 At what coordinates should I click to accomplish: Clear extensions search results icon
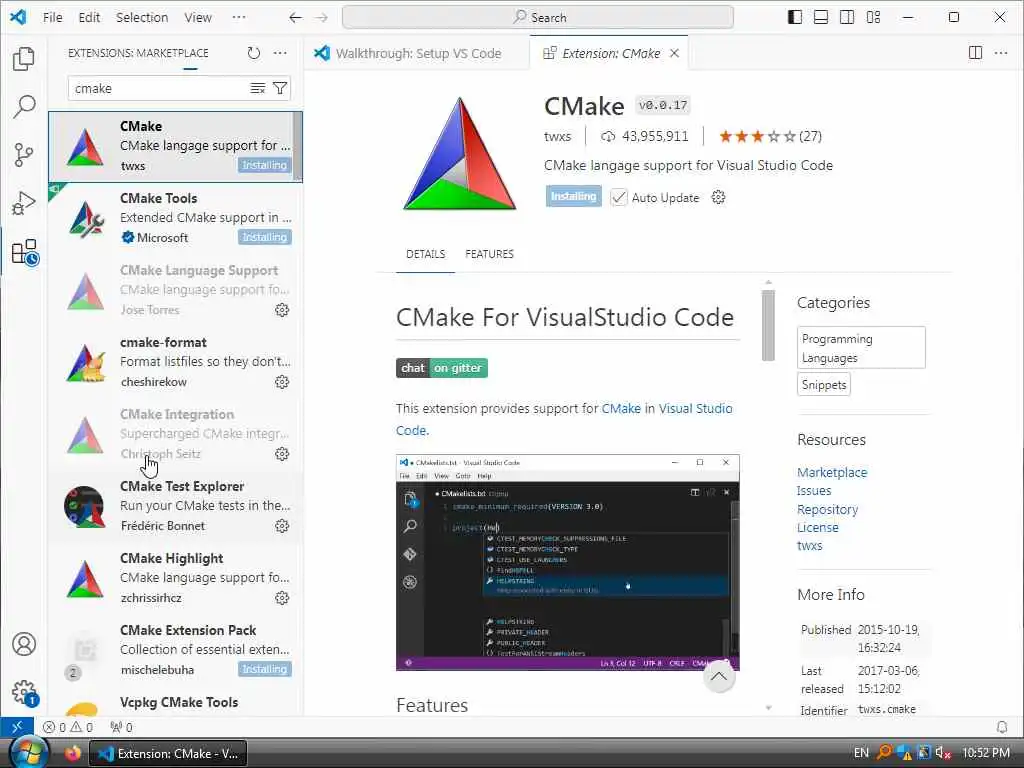(258, 88)
